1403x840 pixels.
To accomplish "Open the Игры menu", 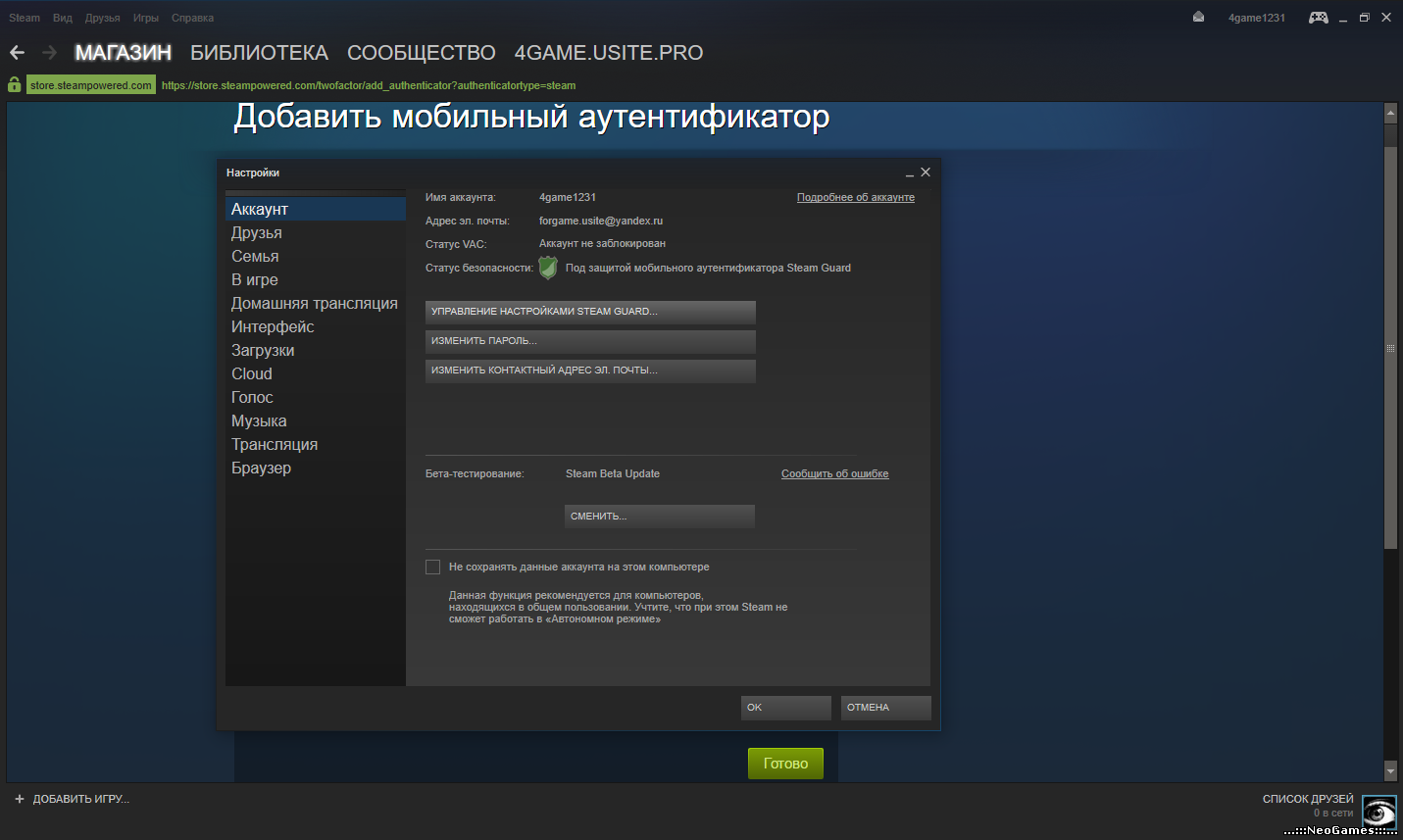I will pos(146,18).
